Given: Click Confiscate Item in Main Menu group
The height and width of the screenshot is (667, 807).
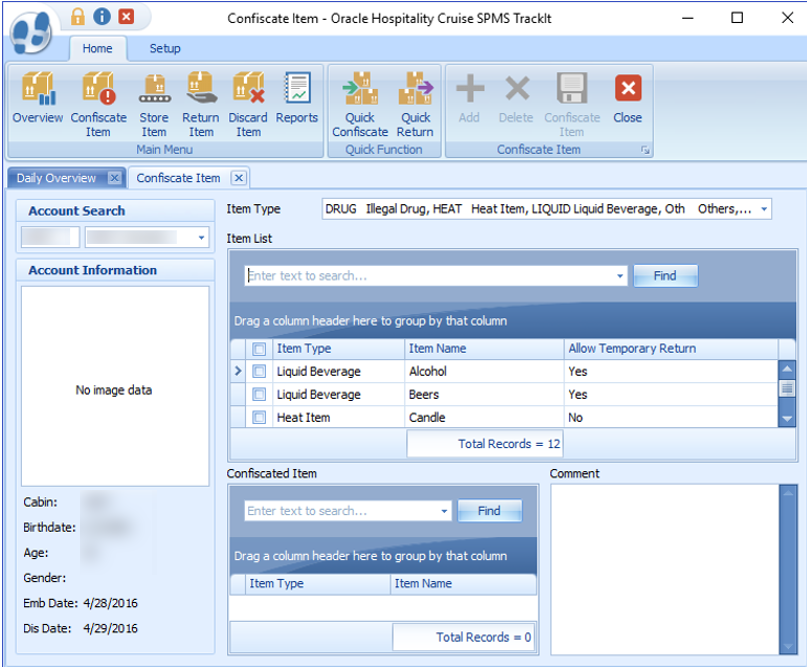Looking at the screenshot, I should 98,104.
